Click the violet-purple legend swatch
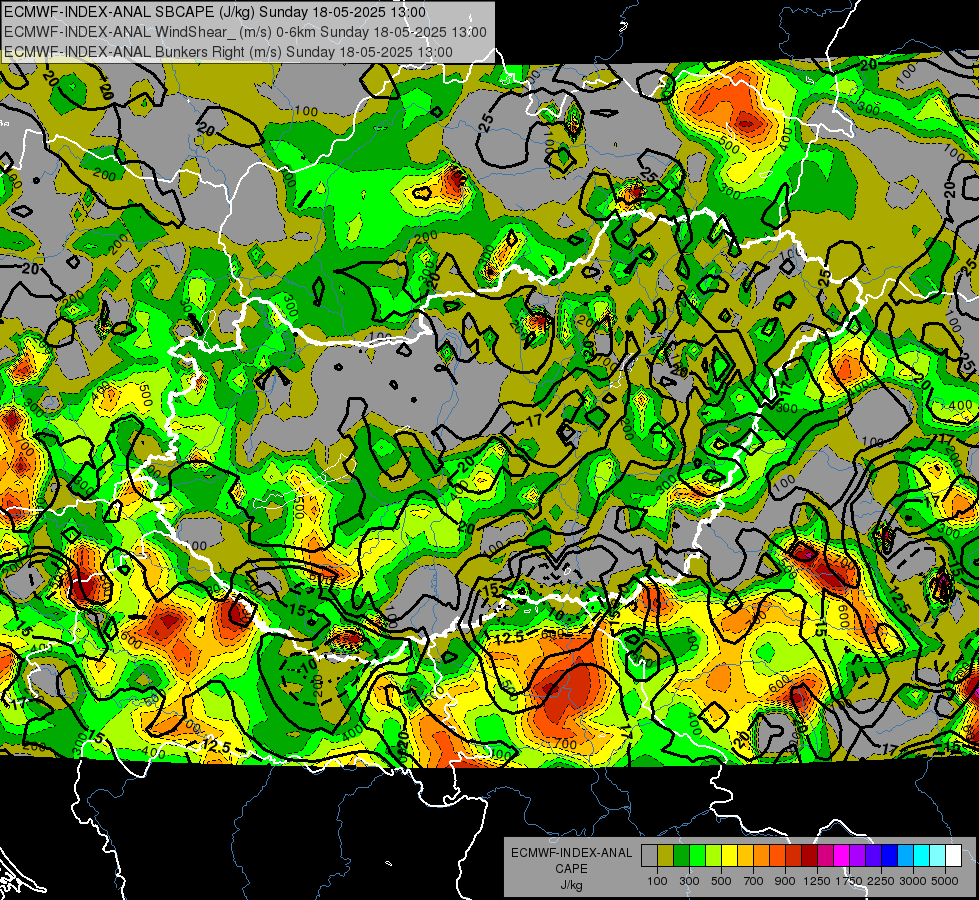Image resolution: width=979 pixels, height=900 pixels. pos(857,856)
